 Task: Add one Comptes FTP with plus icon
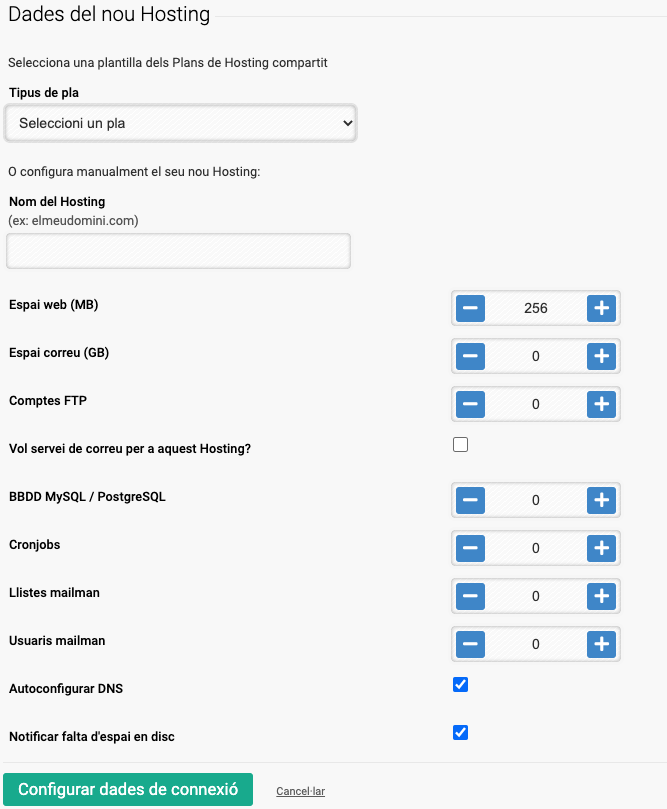click(601, 404)
